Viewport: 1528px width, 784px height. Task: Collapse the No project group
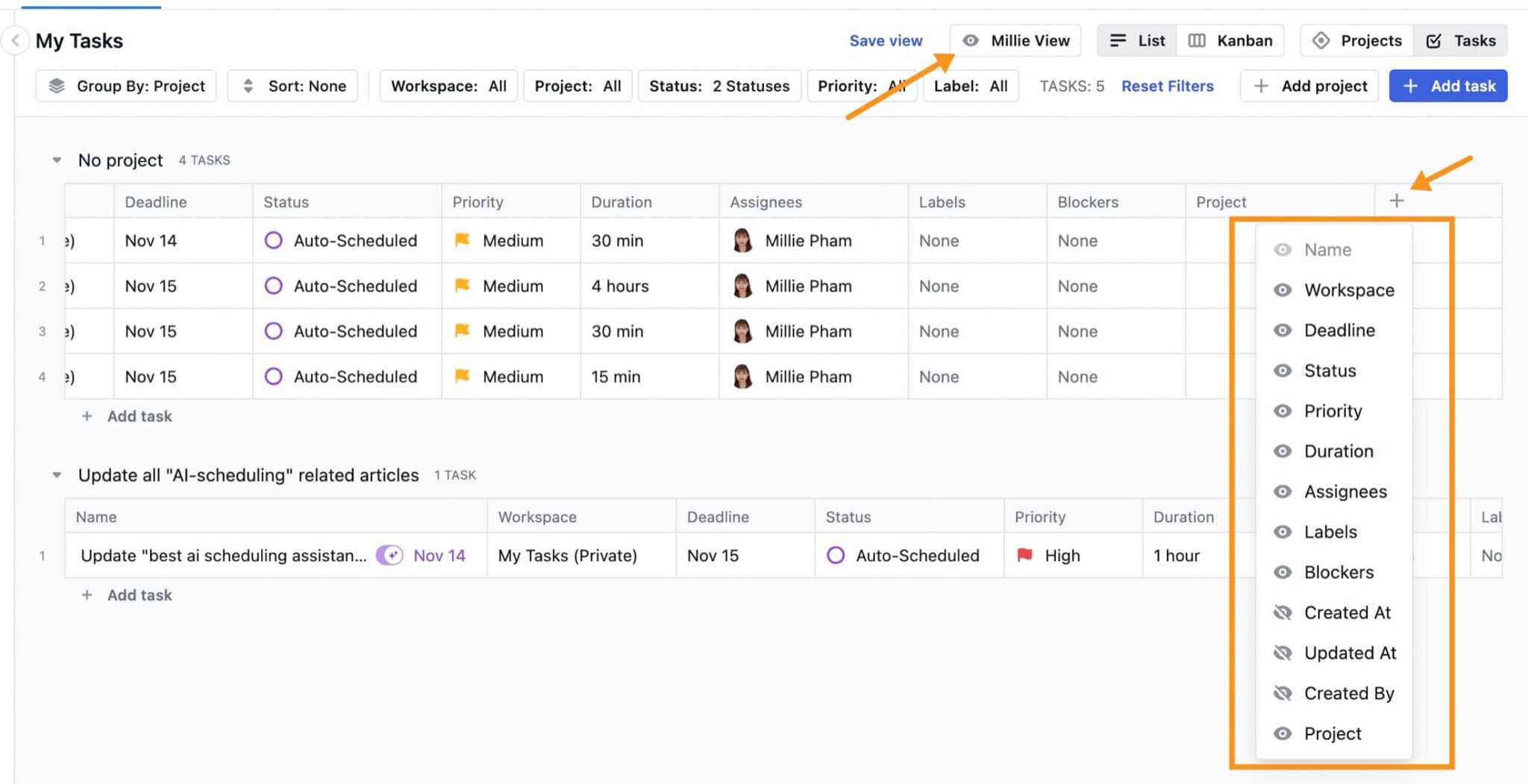pyautogui.click(x=57, y=160)
